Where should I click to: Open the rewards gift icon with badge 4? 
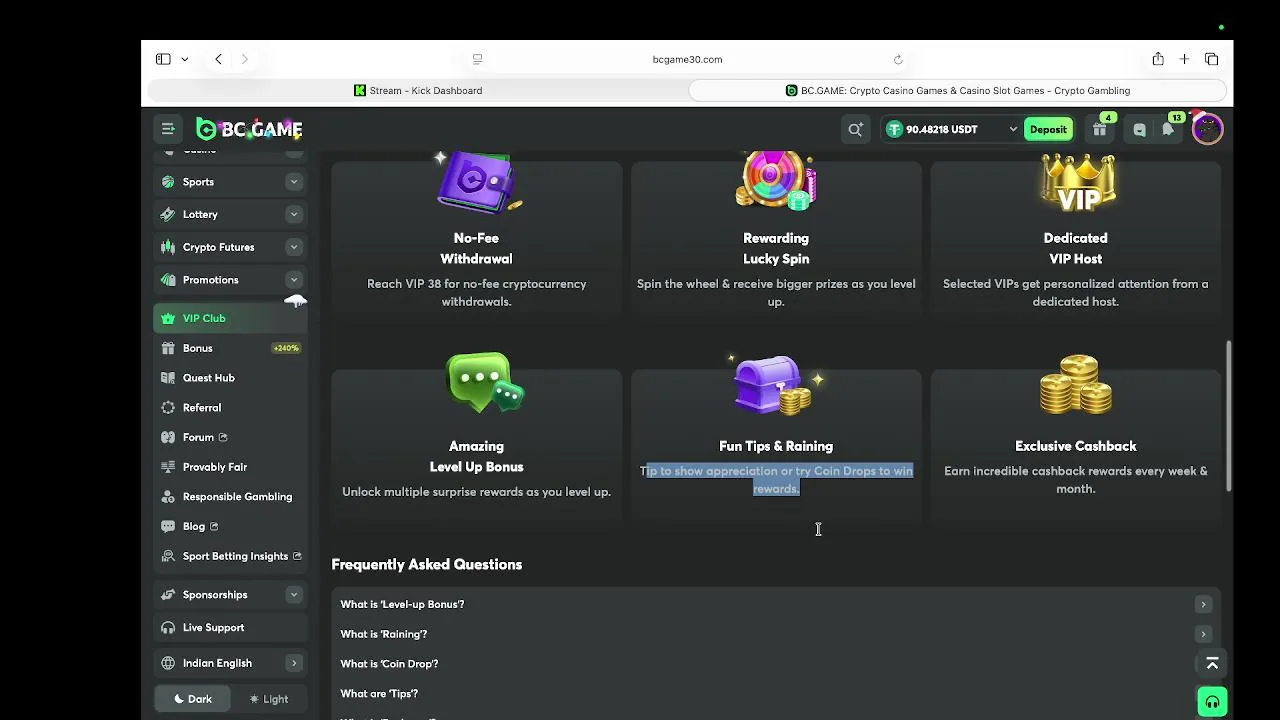pyautogui.click(x=1100, y=129)
